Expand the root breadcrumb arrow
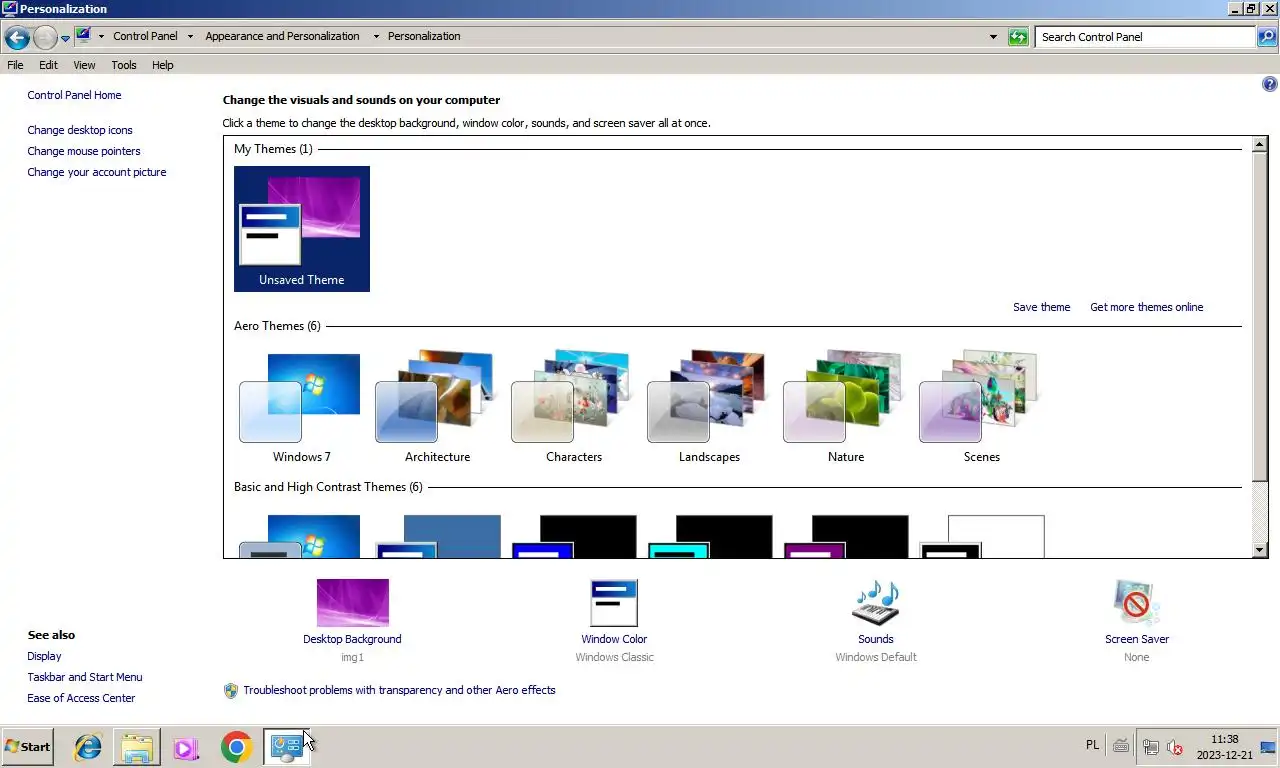This screenshot has height=768, width=1280. click(101, 36)
